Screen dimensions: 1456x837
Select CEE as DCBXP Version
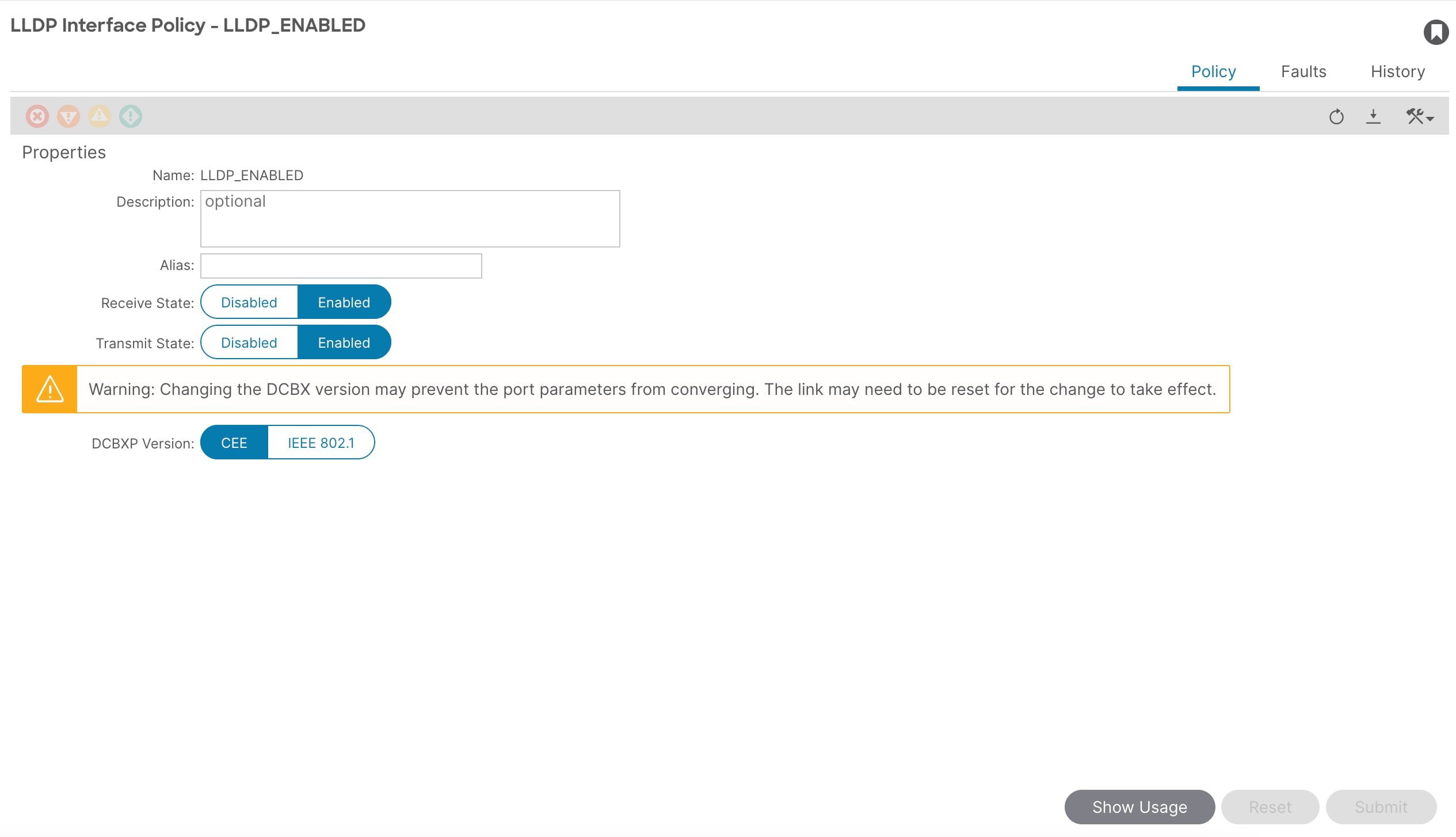[x=234, y=442]
